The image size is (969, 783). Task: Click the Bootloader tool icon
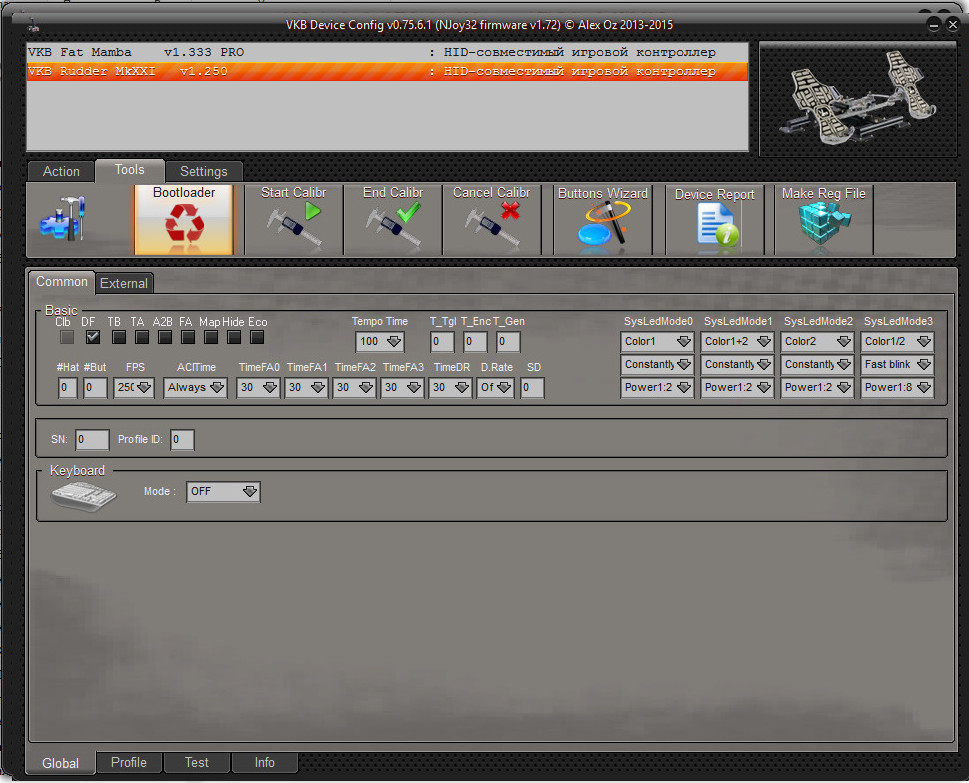point(184,220)
